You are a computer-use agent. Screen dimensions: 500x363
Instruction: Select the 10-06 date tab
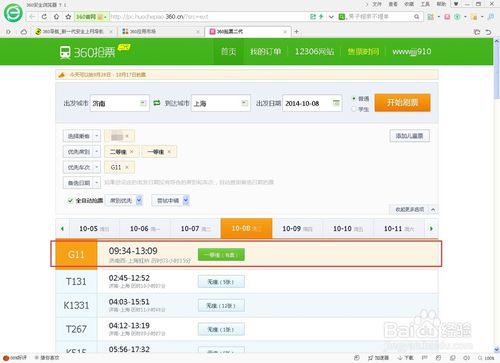tap(145, 229)
